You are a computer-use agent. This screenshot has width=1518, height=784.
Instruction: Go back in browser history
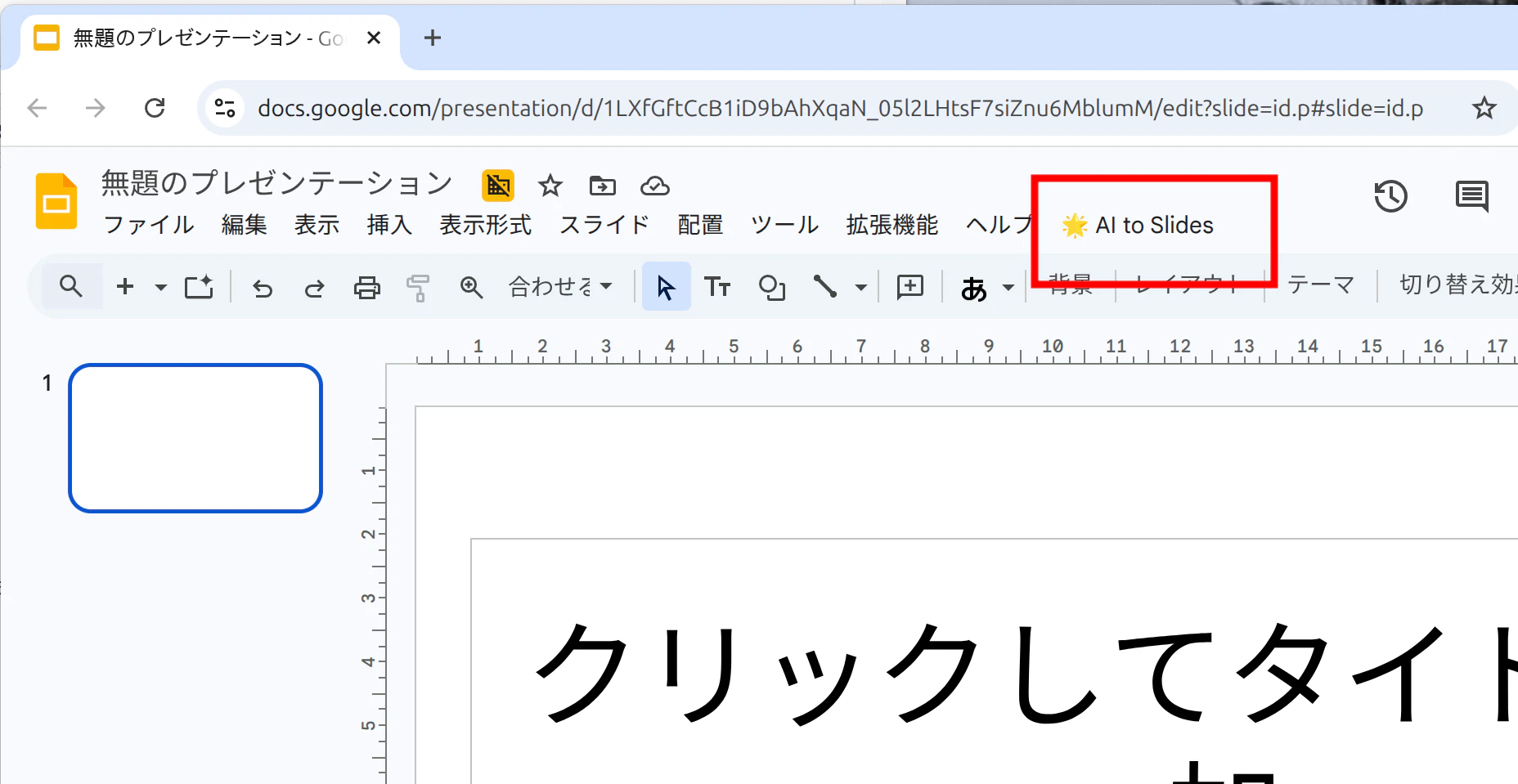coord(38,108)
